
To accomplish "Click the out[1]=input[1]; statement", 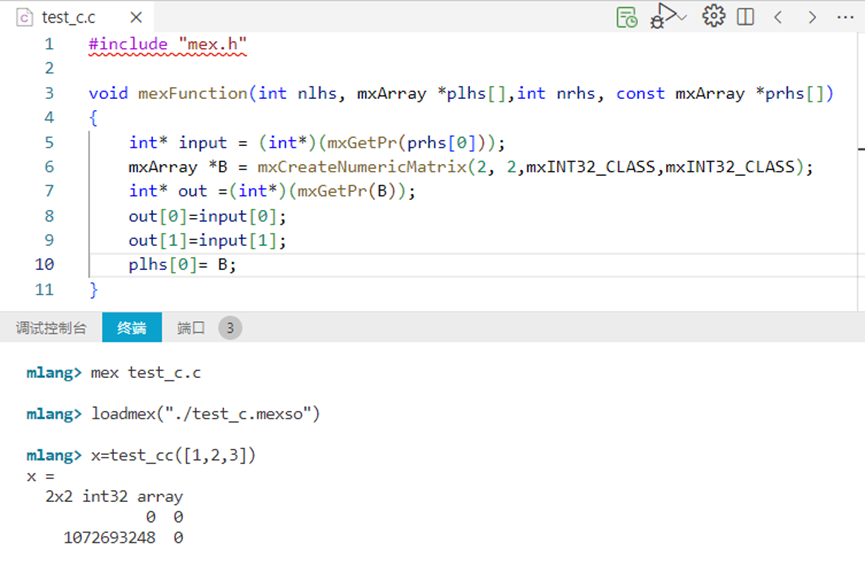I will 207,240.
